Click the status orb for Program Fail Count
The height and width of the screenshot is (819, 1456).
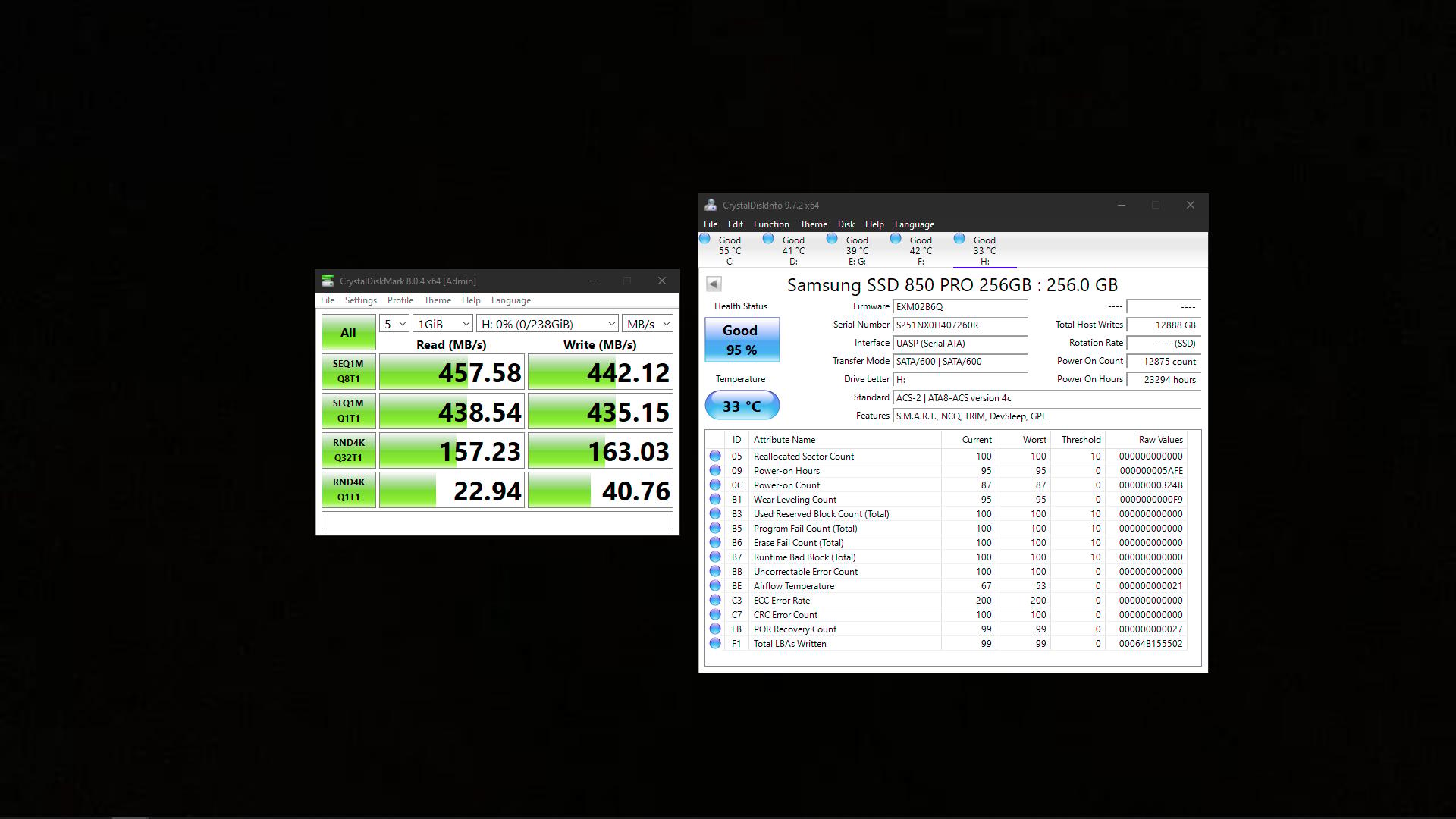(x=715, y=528)
